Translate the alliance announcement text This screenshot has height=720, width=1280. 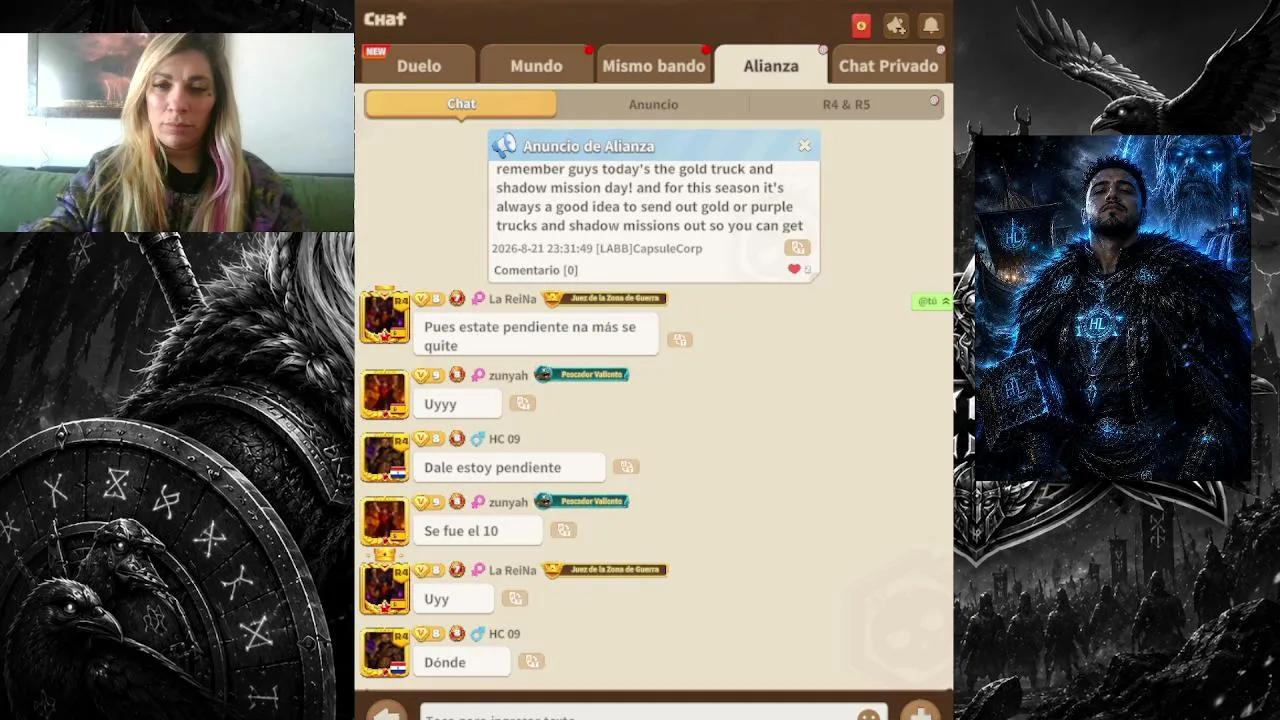[797, 247]
